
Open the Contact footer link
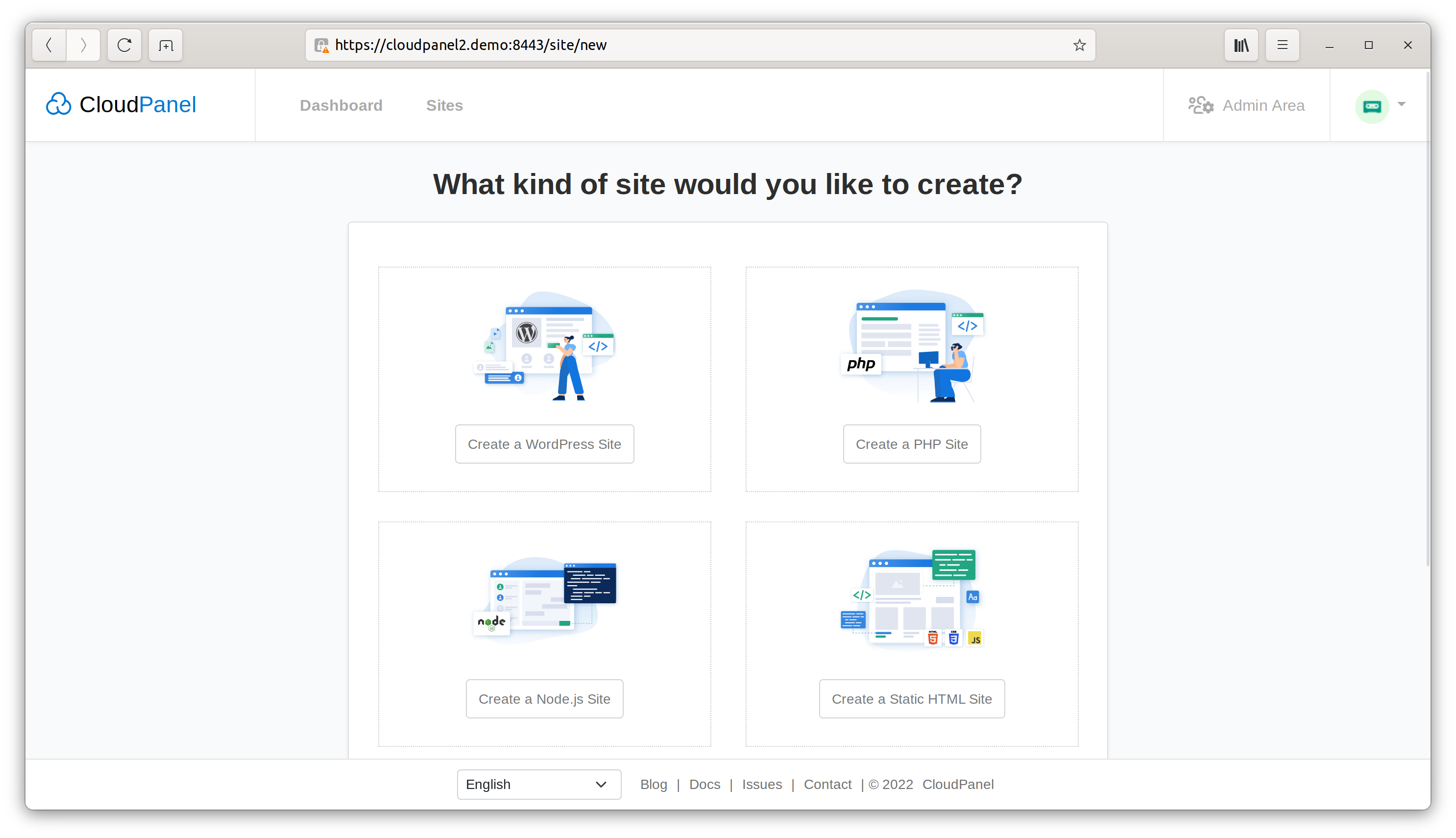click(827, 784)
